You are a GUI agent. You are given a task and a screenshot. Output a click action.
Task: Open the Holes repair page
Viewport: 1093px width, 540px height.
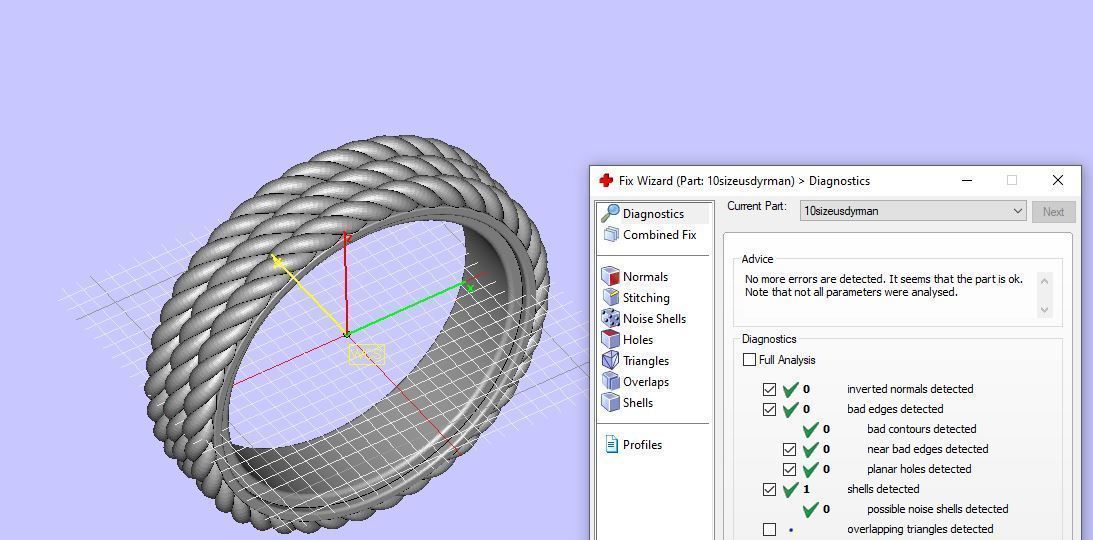tap(638, 339)
